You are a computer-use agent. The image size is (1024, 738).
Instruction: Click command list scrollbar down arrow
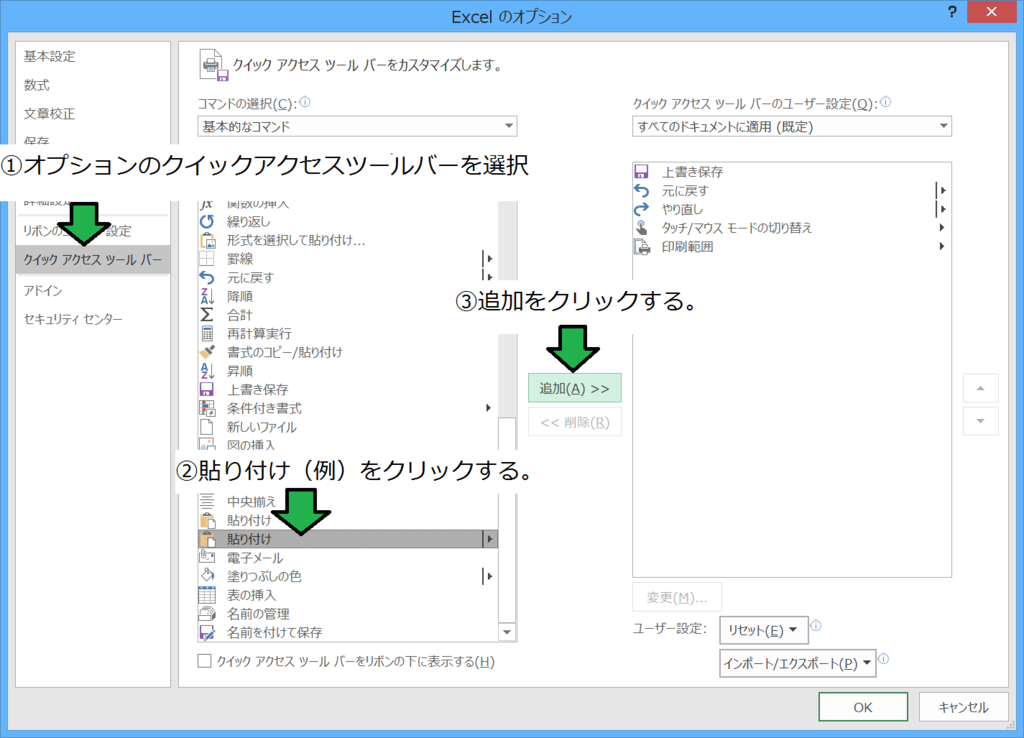(507, 632)
